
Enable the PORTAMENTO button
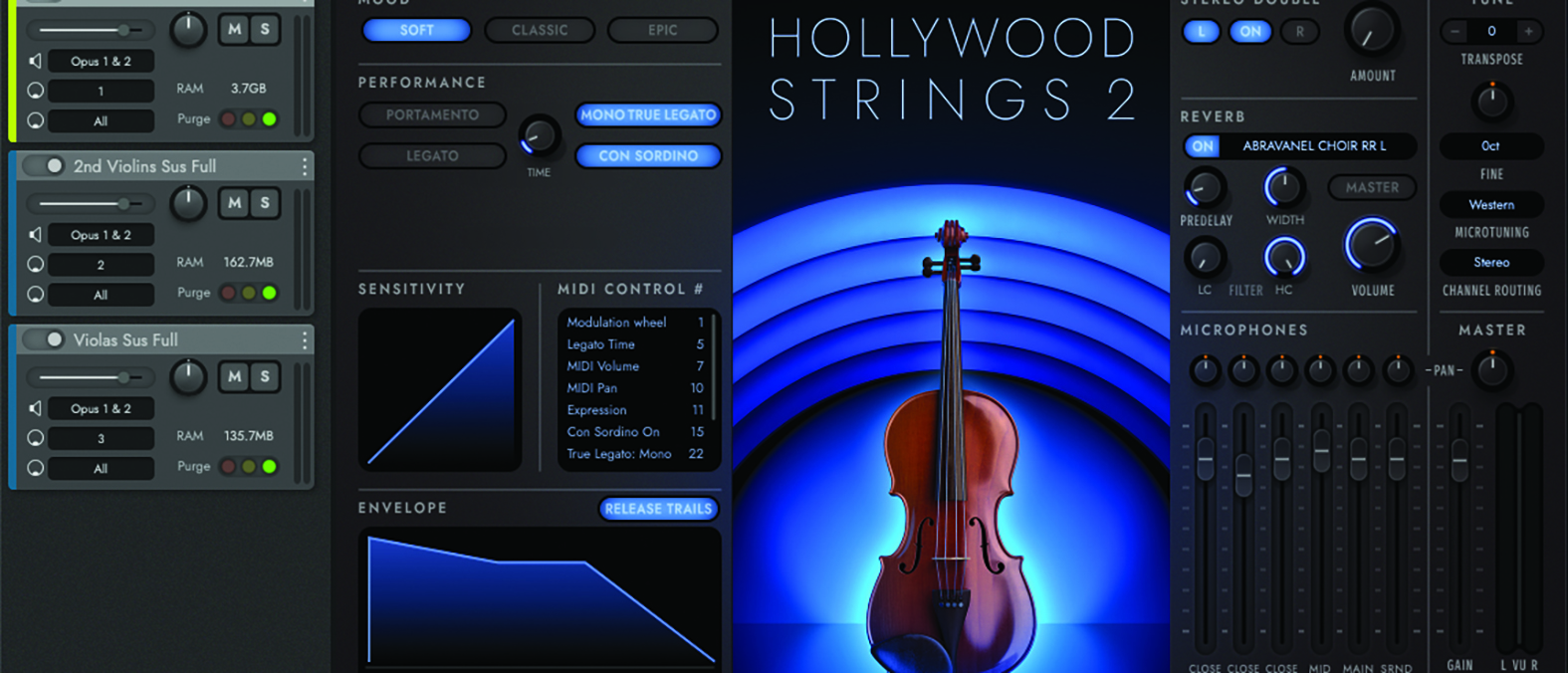pos(432,115)
